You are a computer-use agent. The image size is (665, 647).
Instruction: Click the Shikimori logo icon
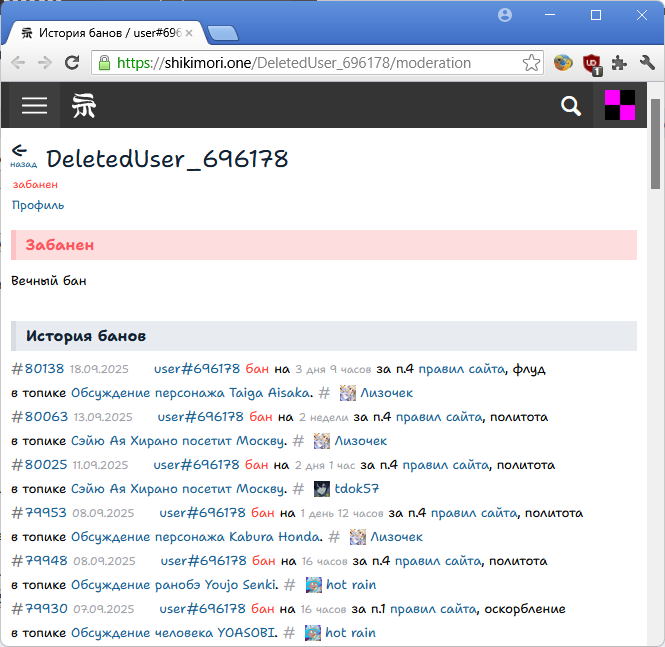point(85,105)
